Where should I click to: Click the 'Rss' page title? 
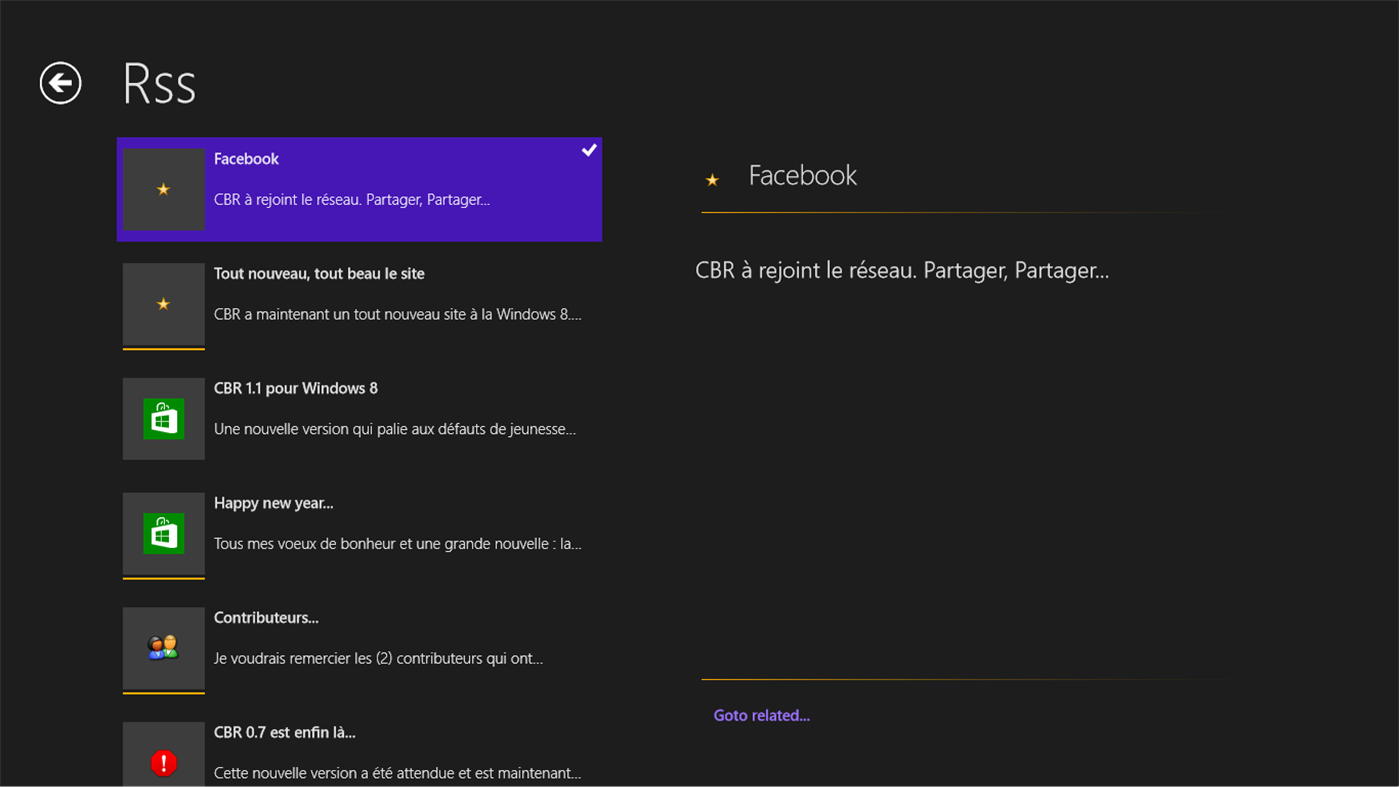coord(158,84)
